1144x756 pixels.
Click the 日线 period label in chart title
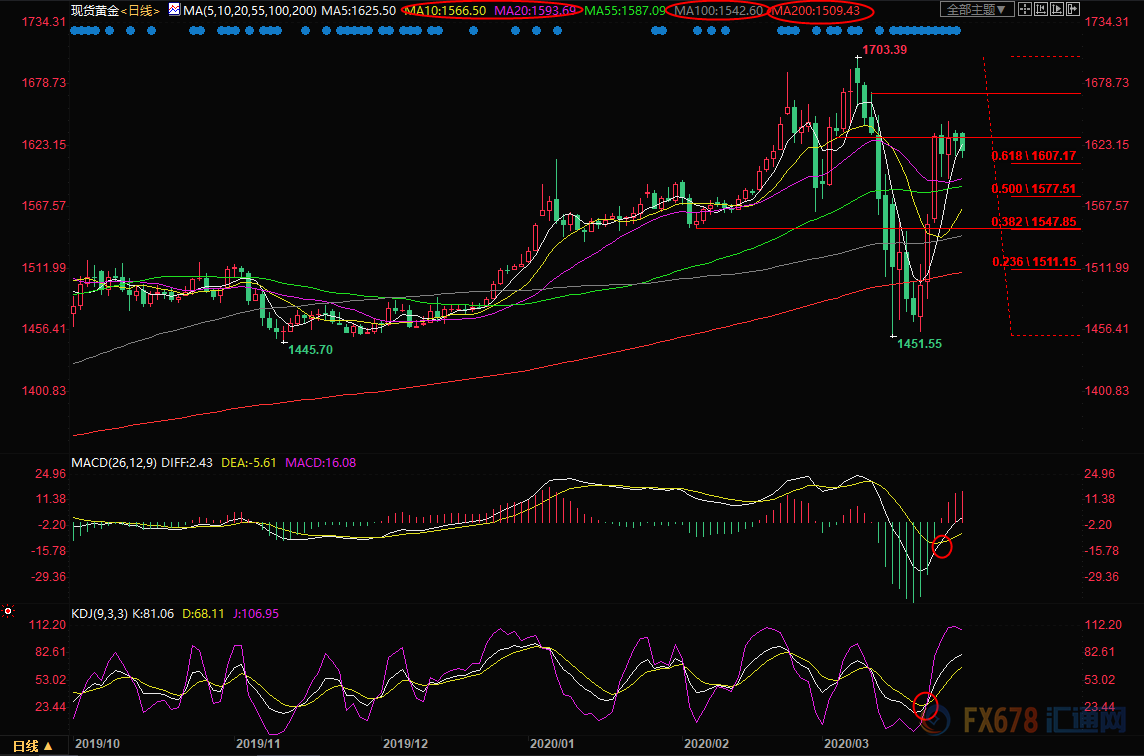click(x=141, y=10)
